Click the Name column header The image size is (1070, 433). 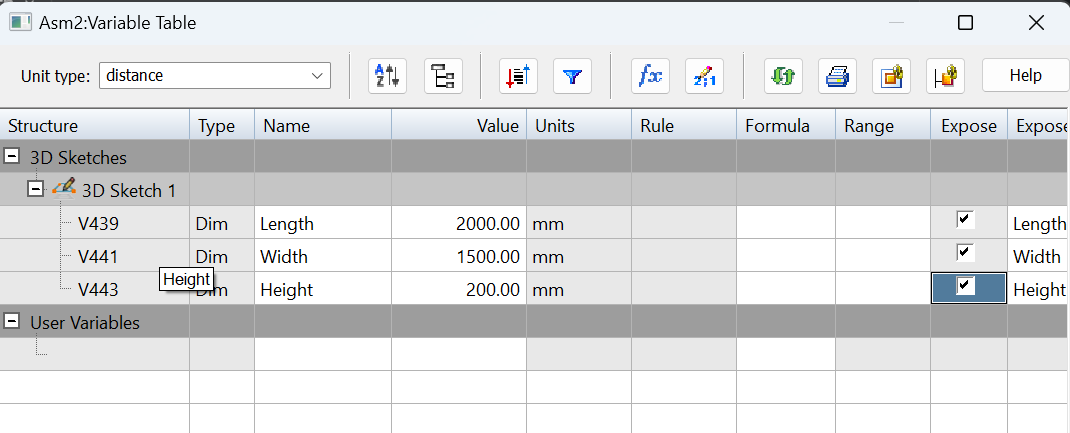322,126
